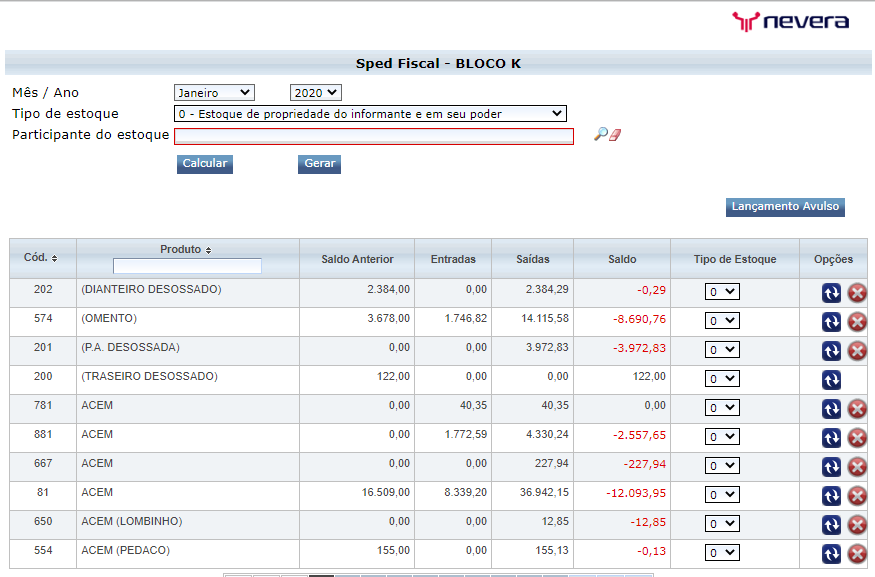Click saídas value 36.942,15
This screenshot has height=577, width=875.
(544, 492)
